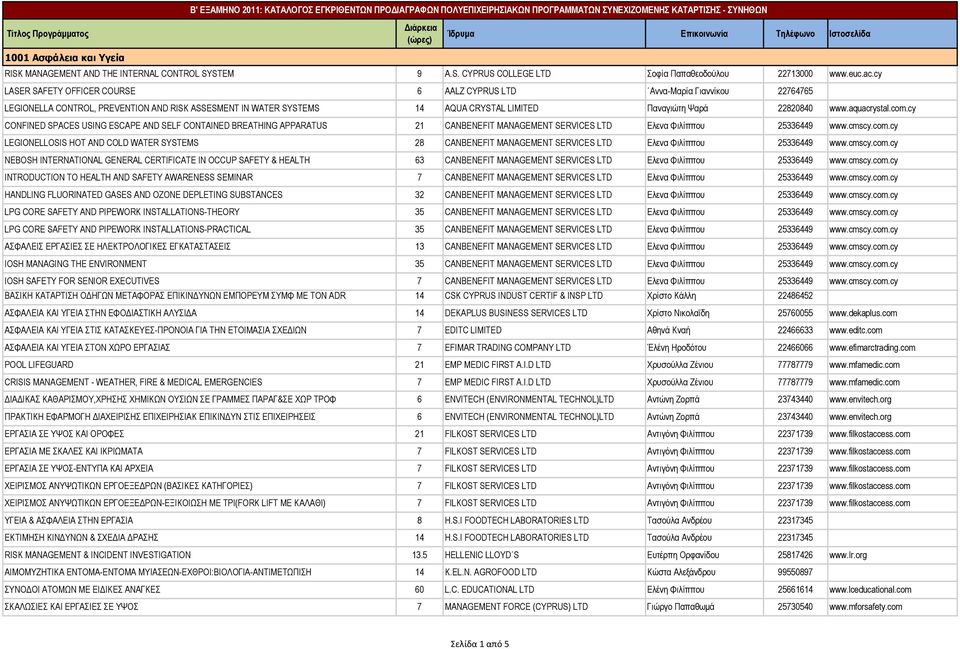Click the duration value 63
This screenshot has width=960, height=649.
tap(419, 160)
